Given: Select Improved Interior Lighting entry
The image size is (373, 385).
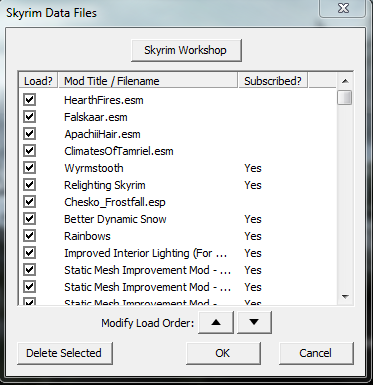Looking at the screenshot, I should click(145, 253).
